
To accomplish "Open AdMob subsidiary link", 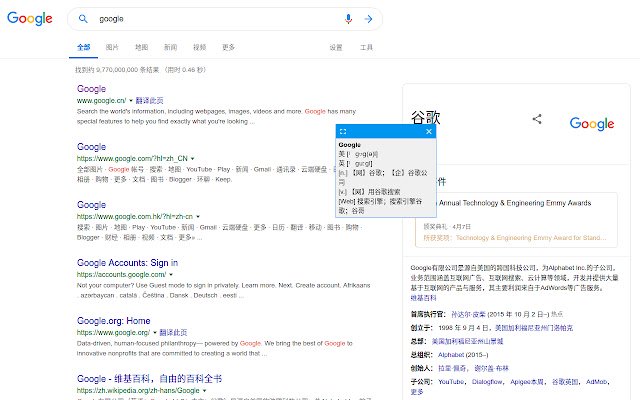I will (597, 382).
